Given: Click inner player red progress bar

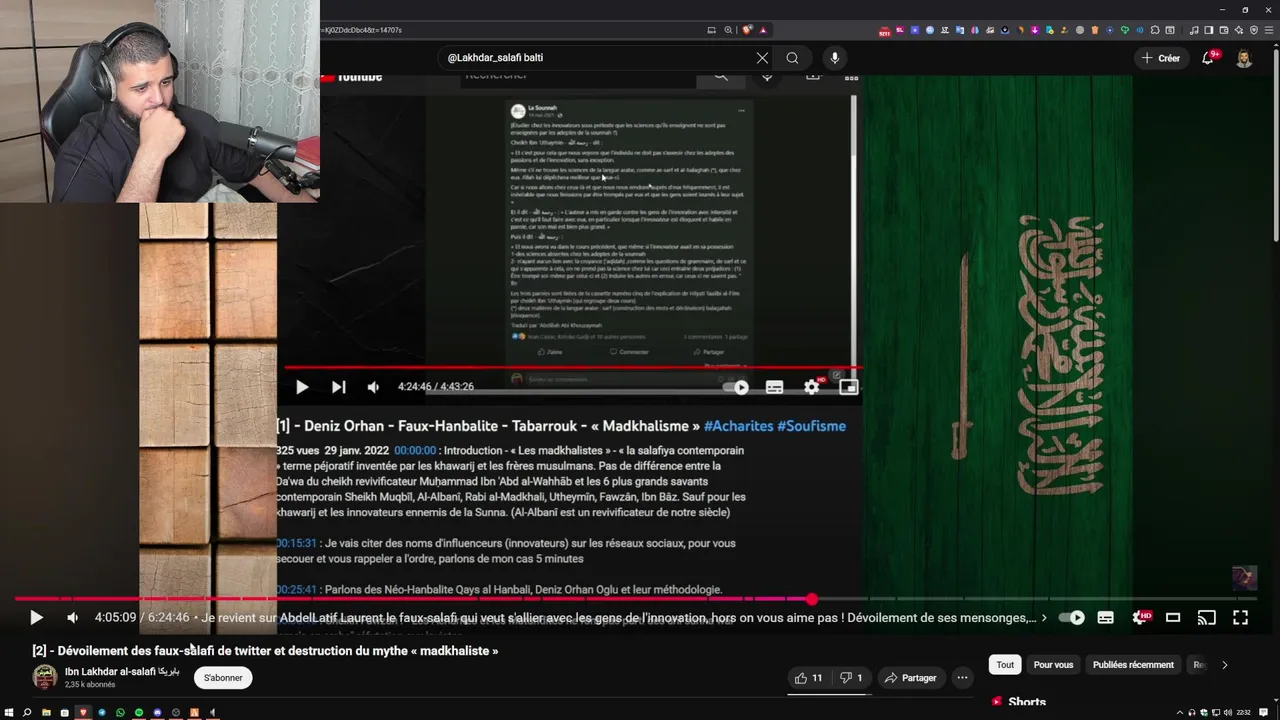Looking at the screenshot, I should point(572,368).
